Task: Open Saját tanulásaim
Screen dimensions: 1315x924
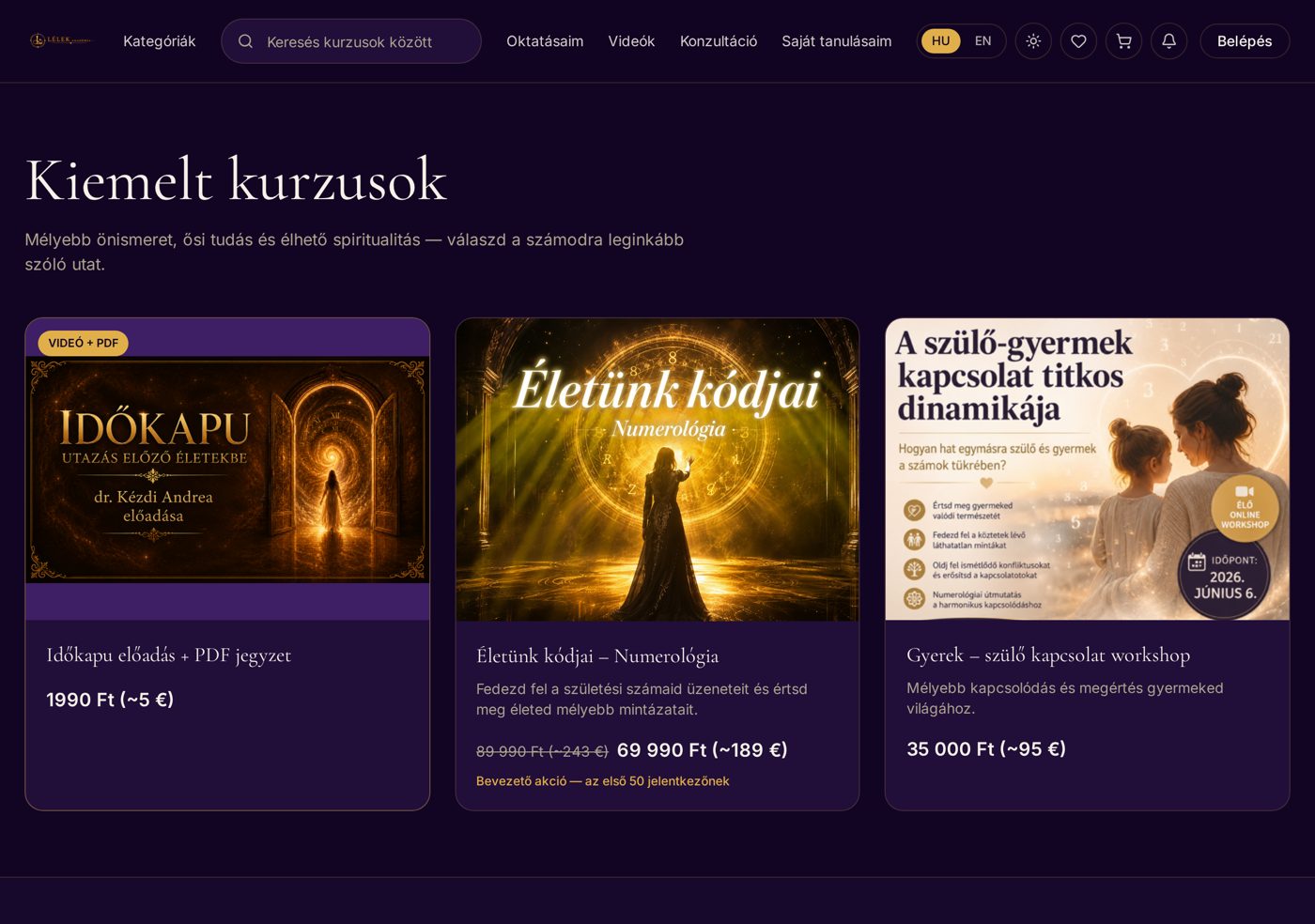Action: point(837,41)
